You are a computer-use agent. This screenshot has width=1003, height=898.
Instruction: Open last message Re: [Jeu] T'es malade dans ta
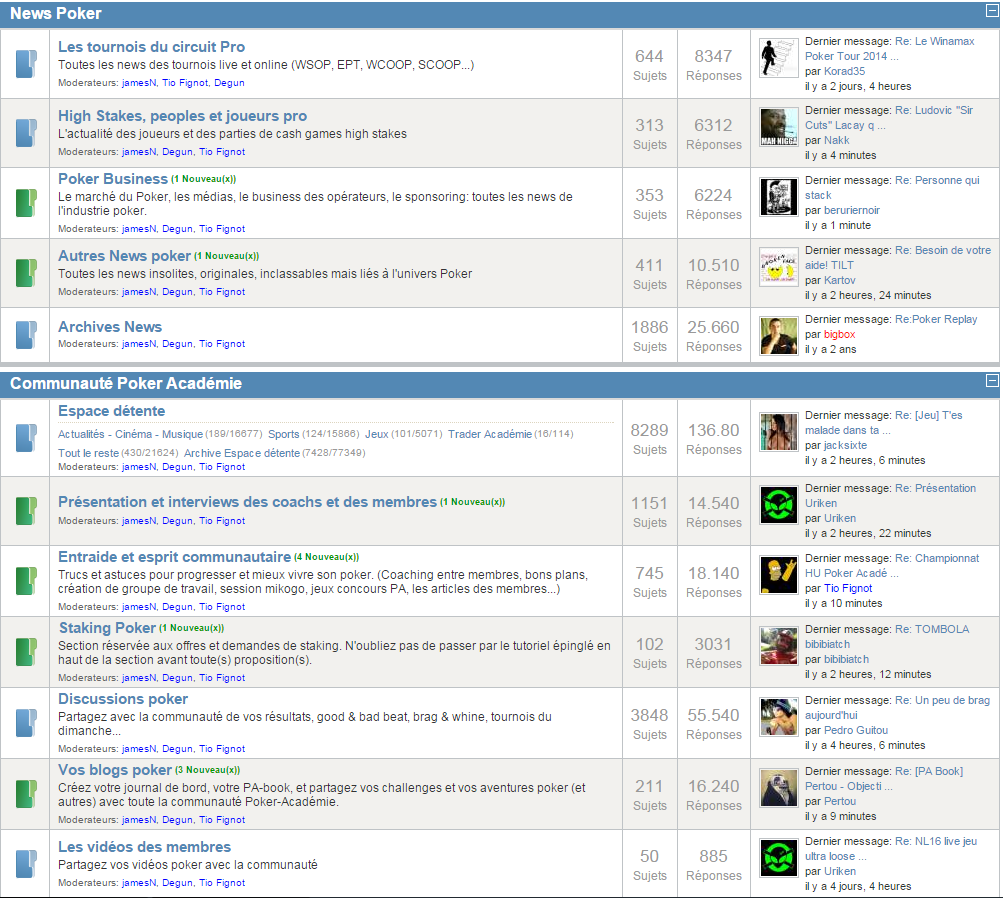coord(883,423)
